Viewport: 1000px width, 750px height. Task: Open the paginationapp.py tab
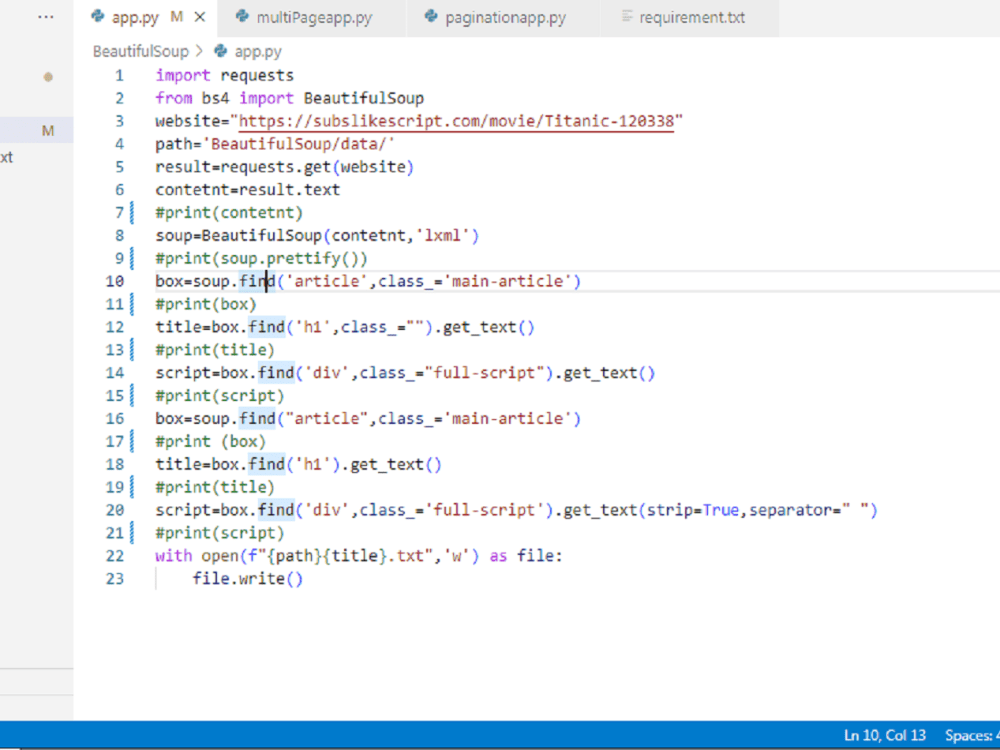pyautogui.click(x=503, y=17)
